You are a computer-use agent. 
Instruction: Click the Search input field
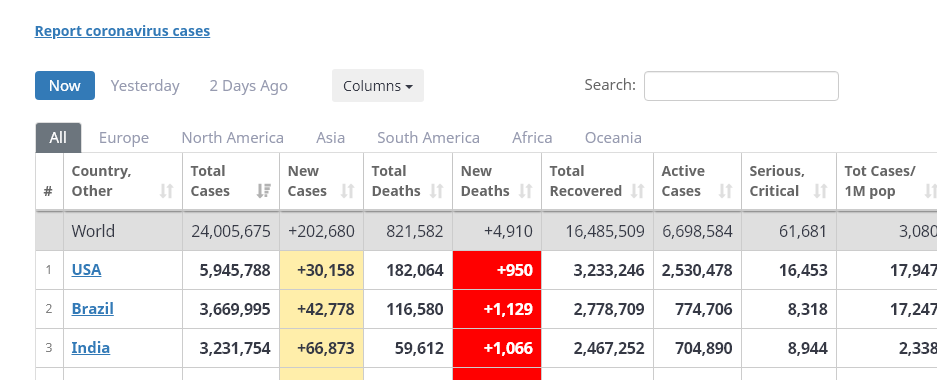coord(741,86)
